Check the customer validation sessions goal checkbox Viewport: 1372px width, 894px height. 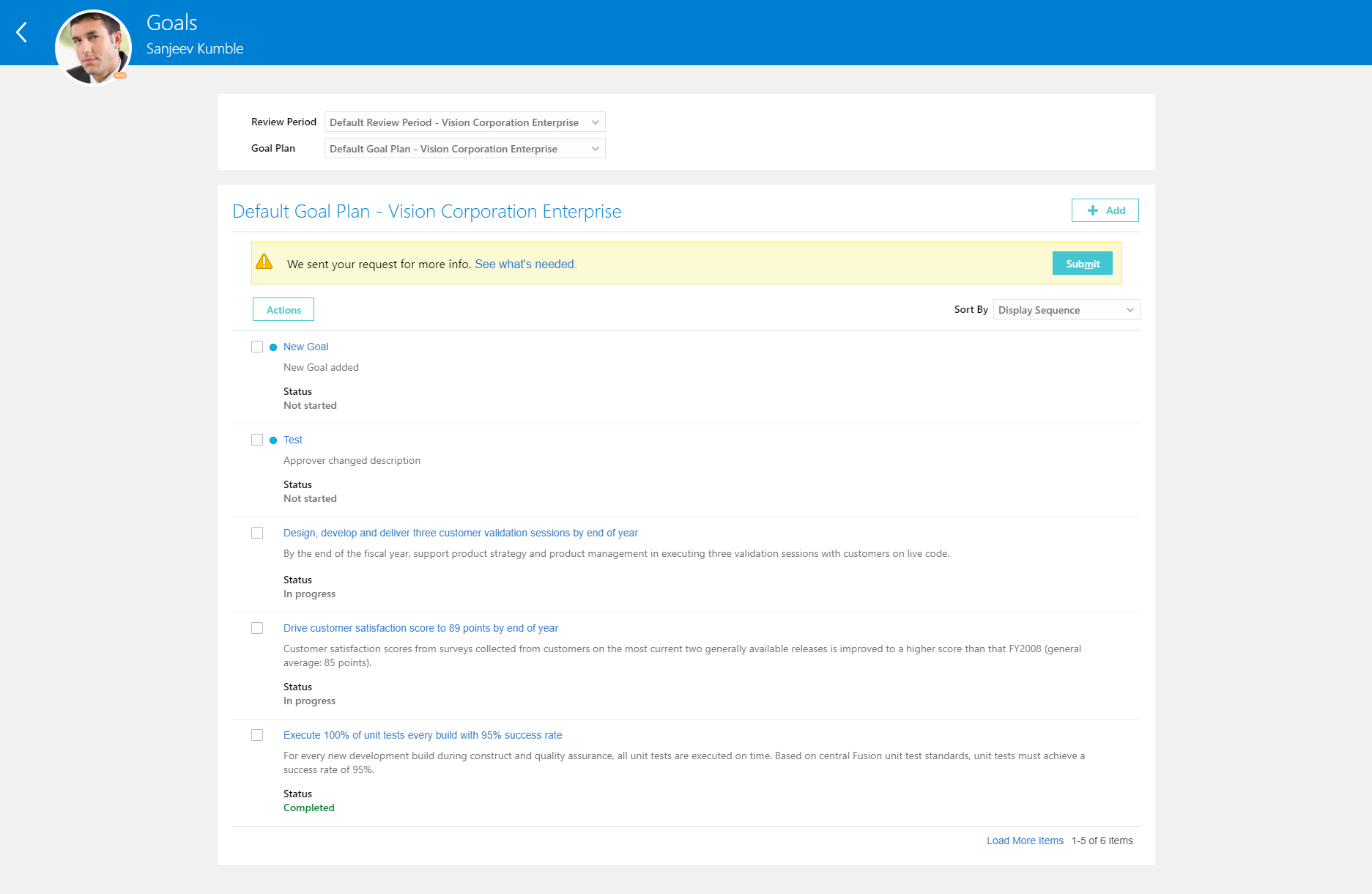257,533
